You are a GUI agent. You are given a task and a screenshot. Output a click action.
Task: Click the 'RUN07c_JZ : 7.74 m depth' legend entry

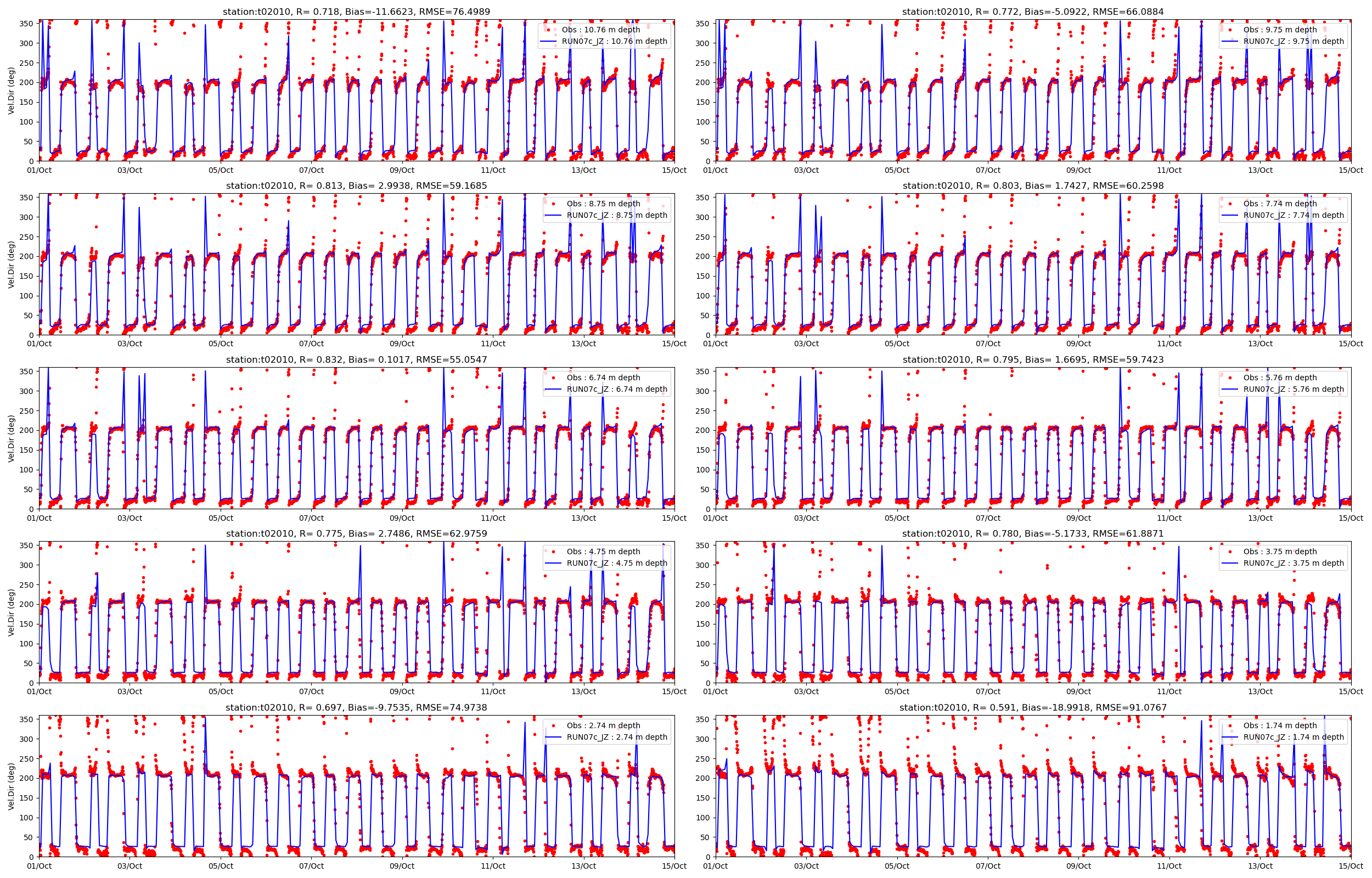[1294, 215]
